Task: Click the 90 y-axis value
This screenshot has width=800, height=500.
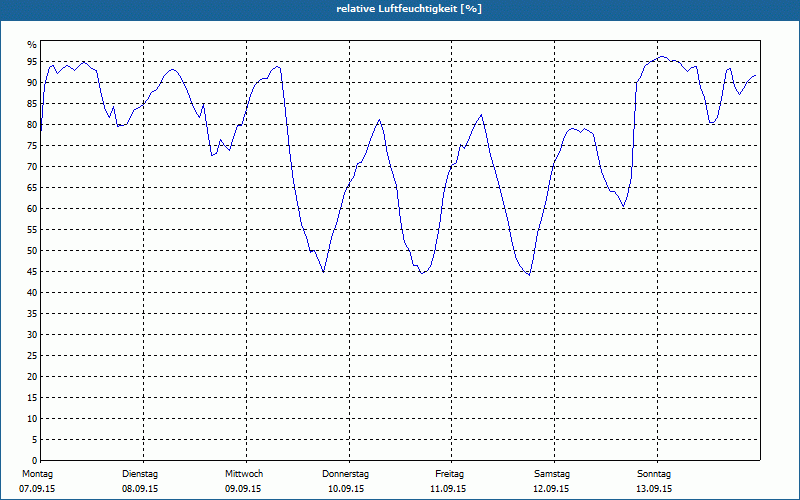Action: tap(32, 83)
